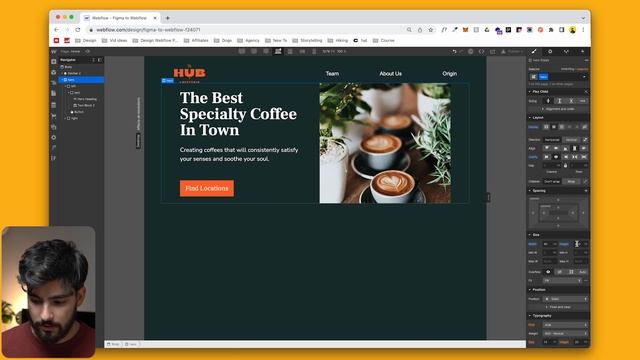This screenshot has width=640, height=360.
Task: Set overflow to Auto
Action: (582, 272)
